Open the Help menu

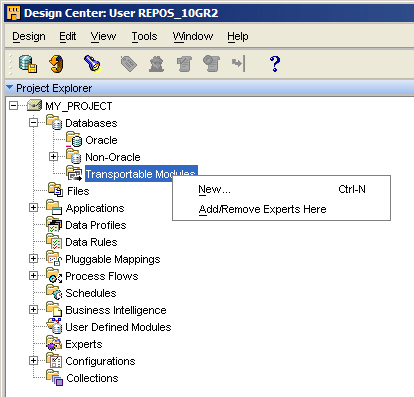pyautogui.click(x=238, y=36)
